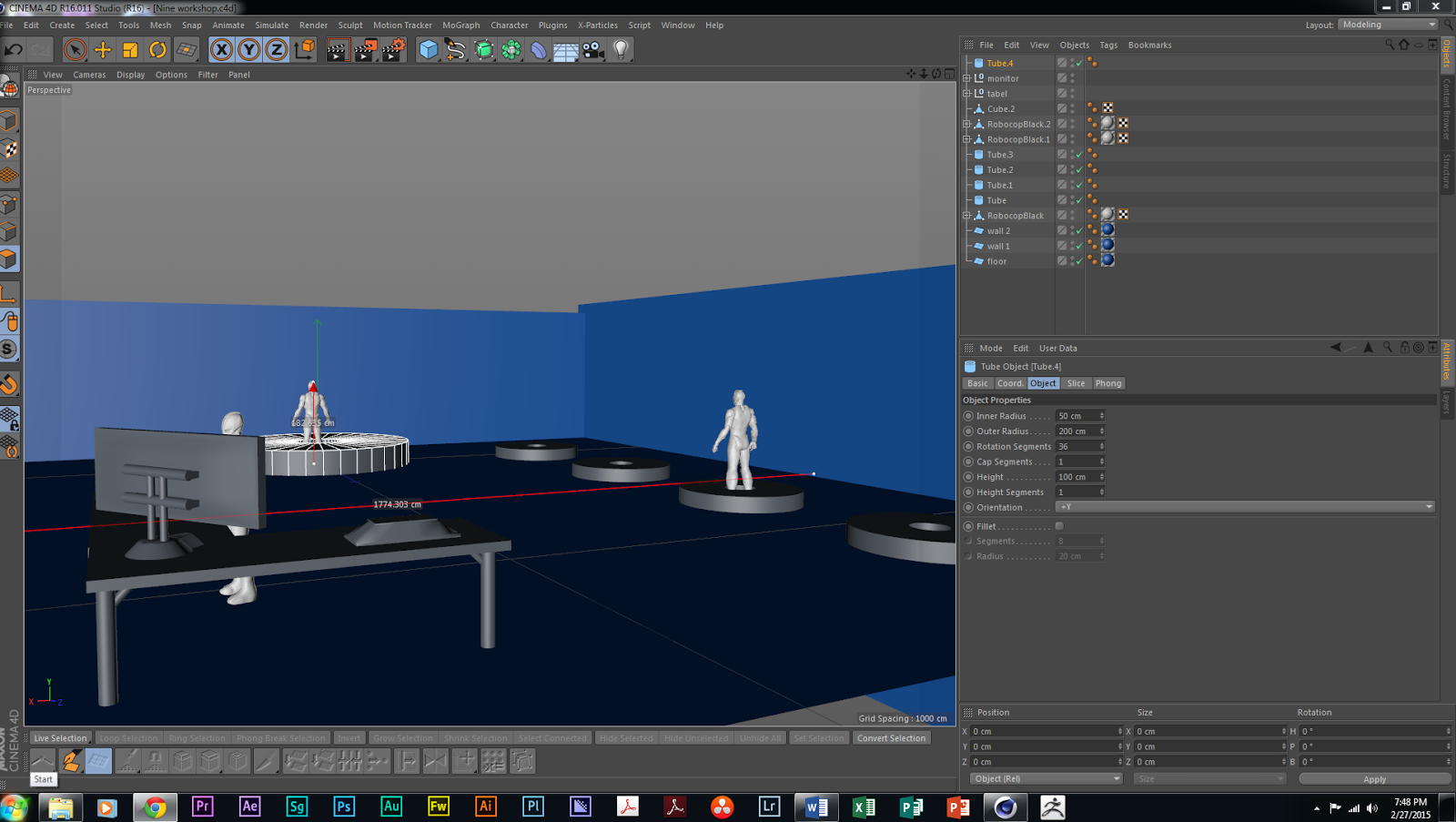Viewport: 1456px width, 822px height.
Task: Expand the monitor object hierarchy
Action: [x=966, y=78]
